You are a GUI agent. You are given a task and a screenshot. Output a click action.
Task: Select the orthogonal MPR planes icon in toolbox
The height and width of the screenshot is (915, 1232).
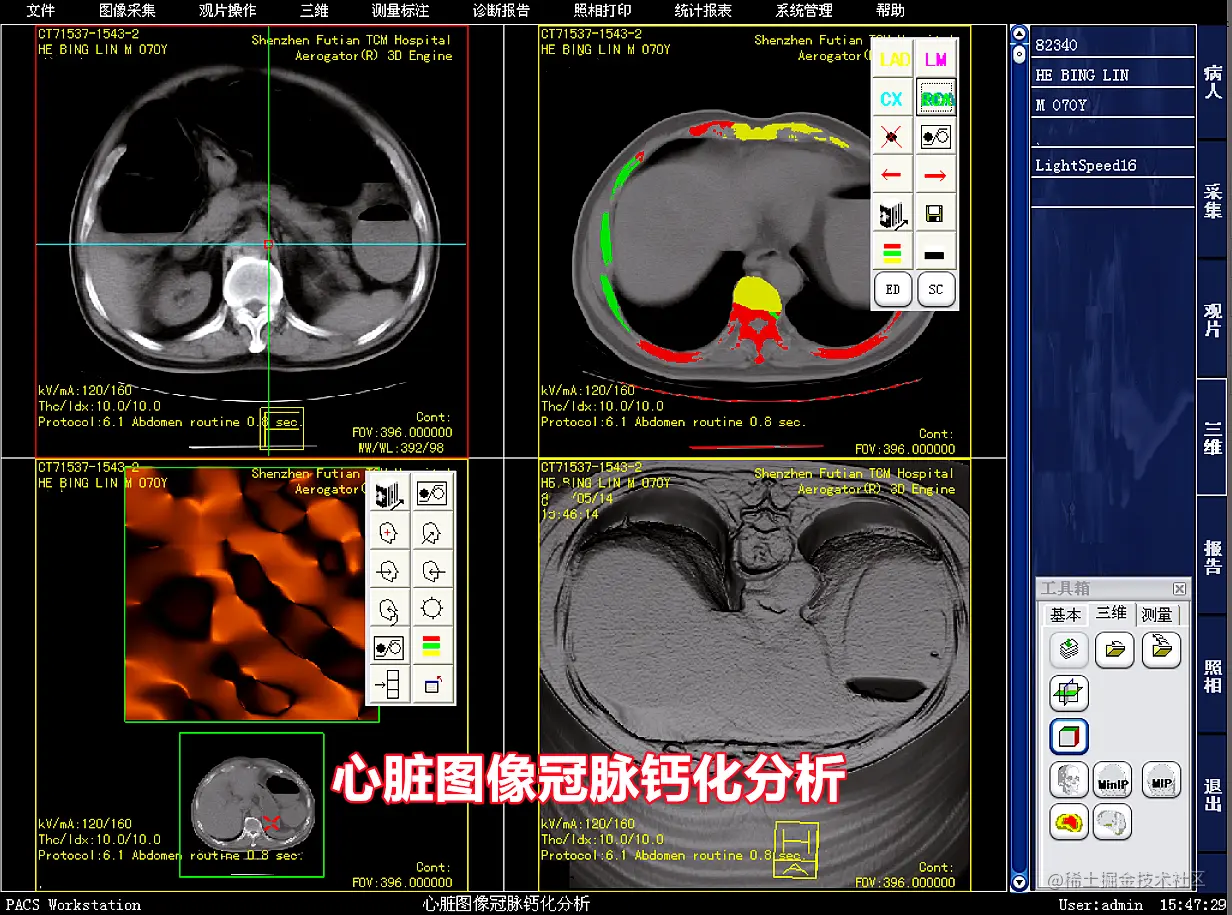(x=1069, y=693)
